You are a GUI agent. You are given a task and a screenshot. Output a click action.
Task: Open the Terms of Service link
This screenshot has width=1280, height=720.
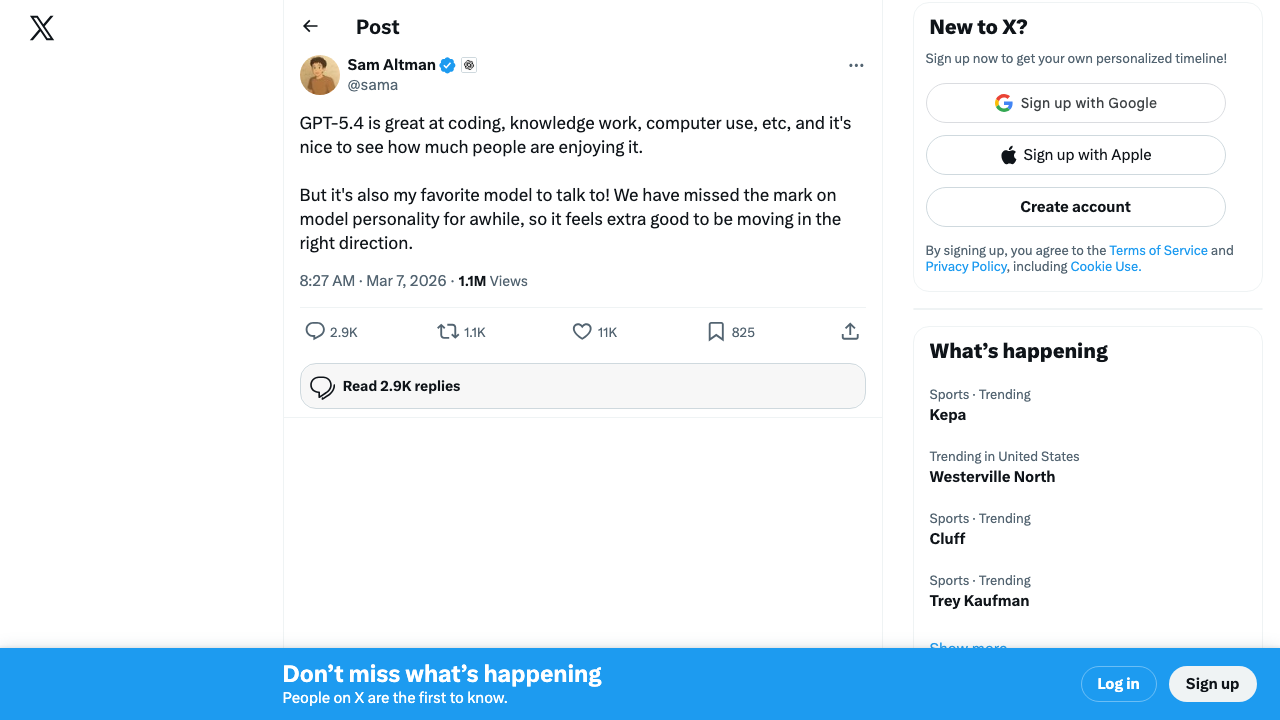click(1158, 250)
